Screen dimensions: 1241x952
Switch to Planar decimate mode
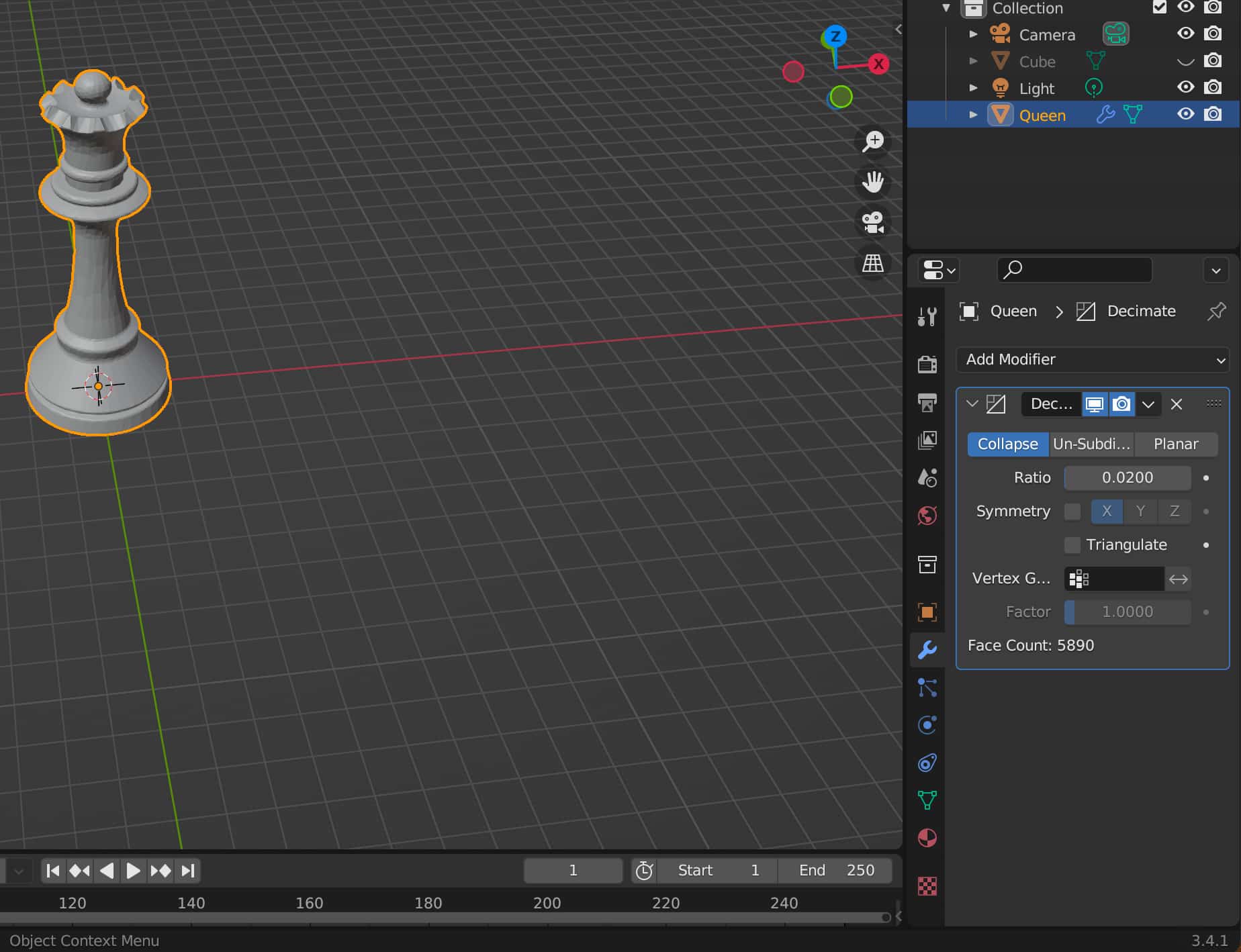pos(1175,444)
